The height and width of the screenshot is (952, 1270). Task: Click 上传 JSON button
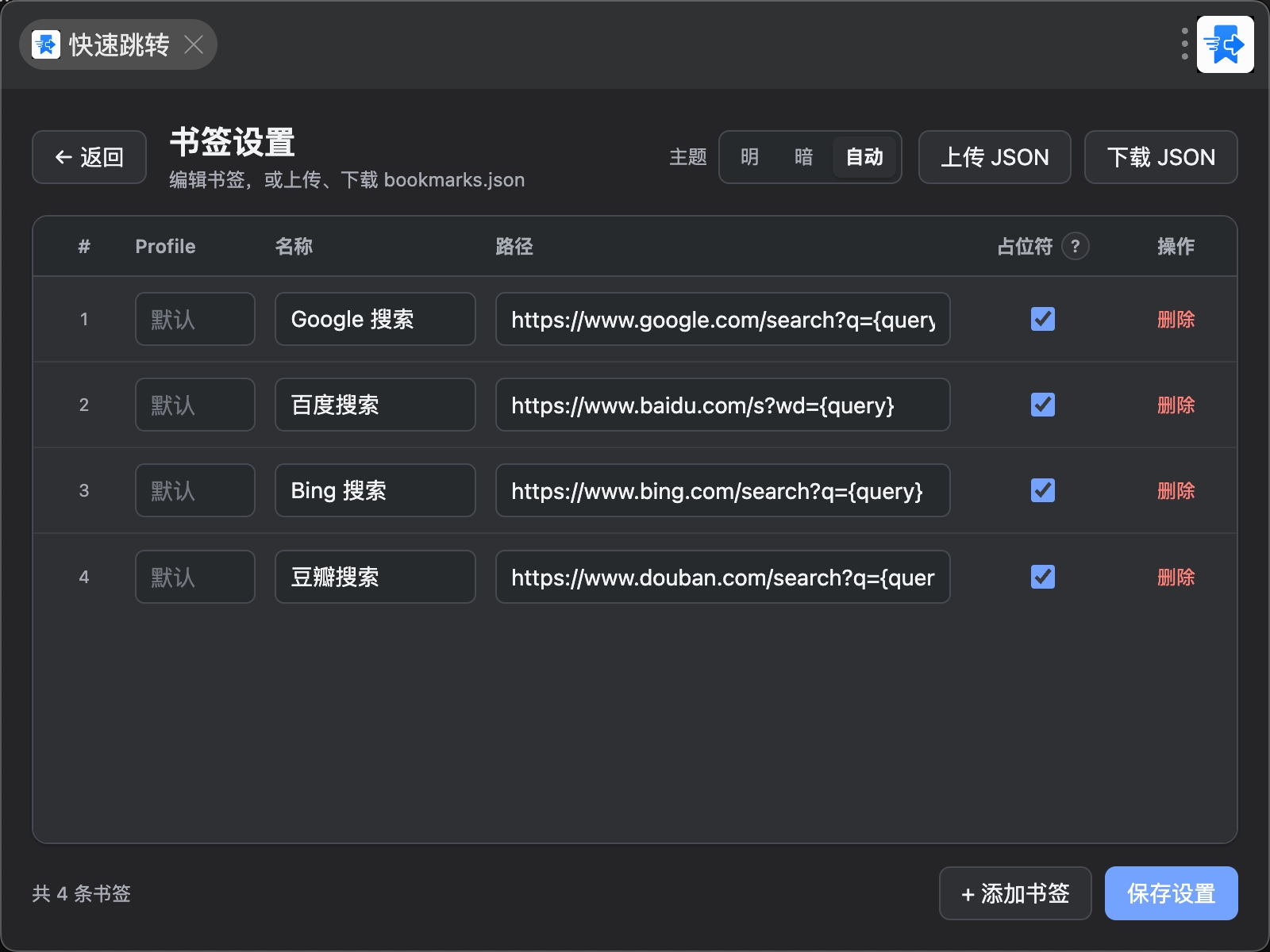(x=995, y=157)
